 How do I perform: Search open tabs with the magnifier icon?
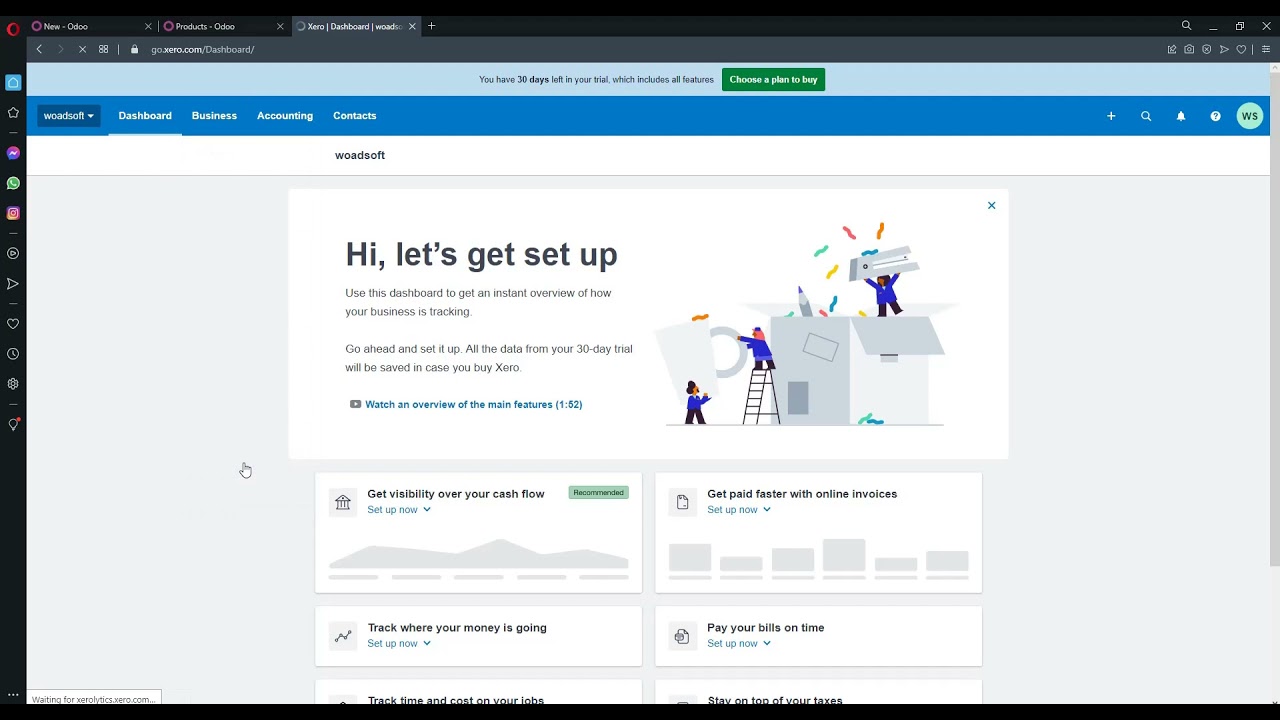point(1186,26)
